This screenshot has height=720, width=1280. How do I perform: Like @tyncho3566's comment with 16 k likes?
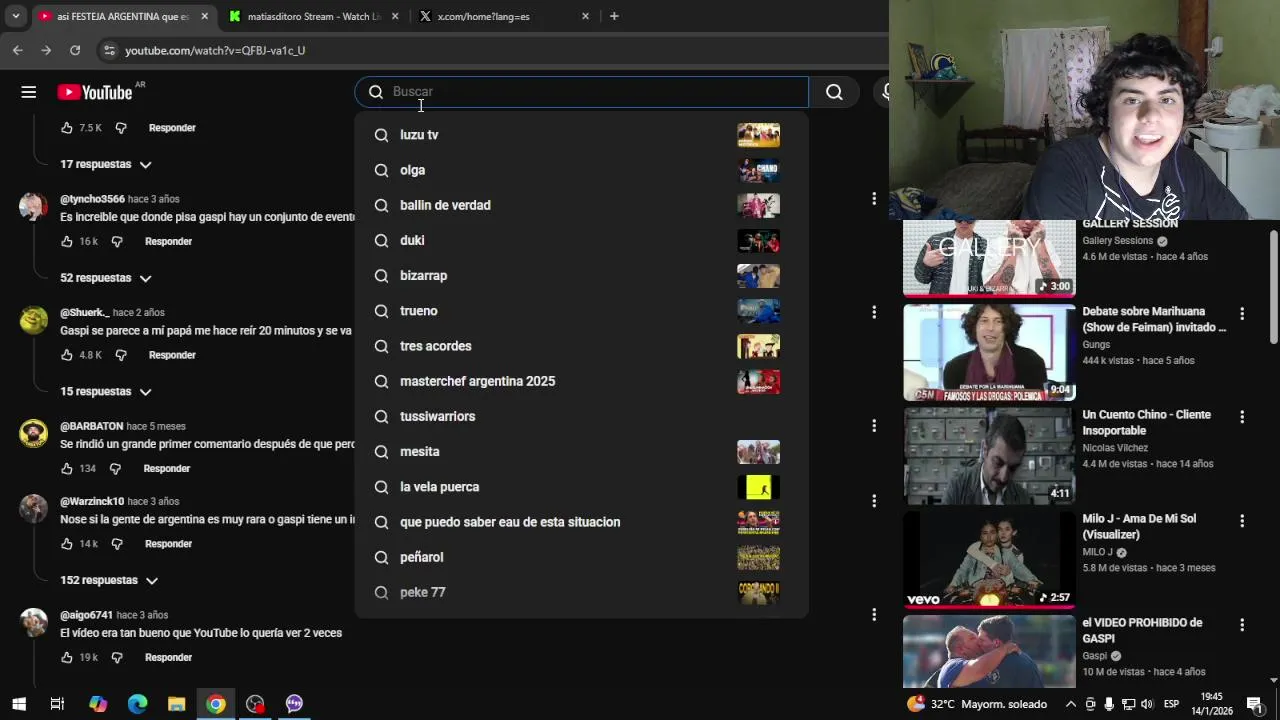(x=67, y=241)
